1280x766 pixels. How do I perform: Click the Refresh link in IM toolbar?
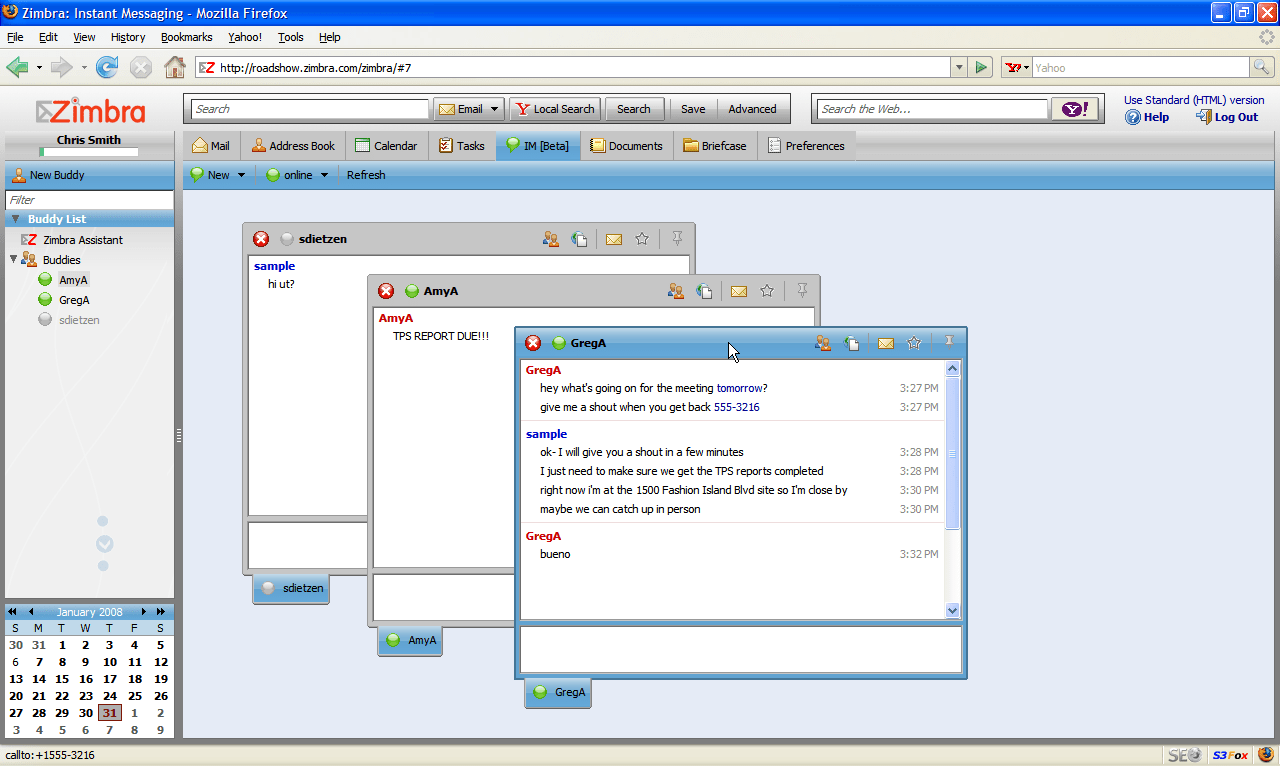[365, 175]
